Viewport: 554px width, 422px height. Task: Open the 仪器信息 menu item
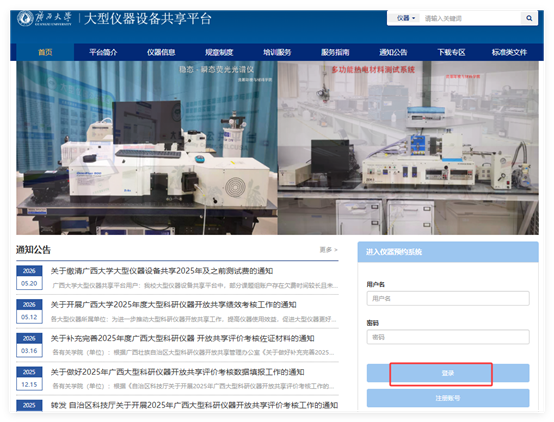click(x=161, y=52)
